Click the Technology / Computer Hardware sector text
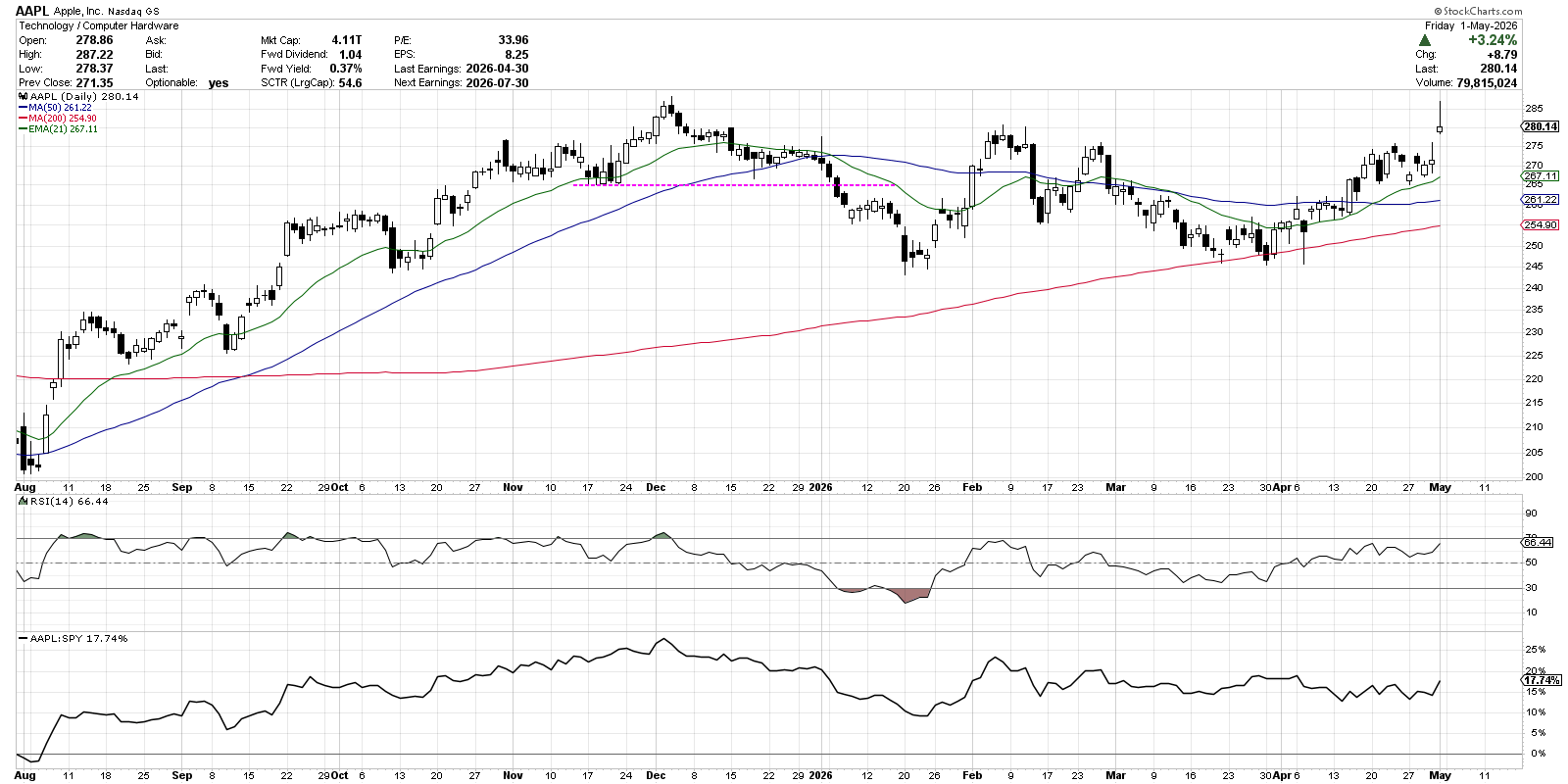The image size is (1568, 784). 99,25
